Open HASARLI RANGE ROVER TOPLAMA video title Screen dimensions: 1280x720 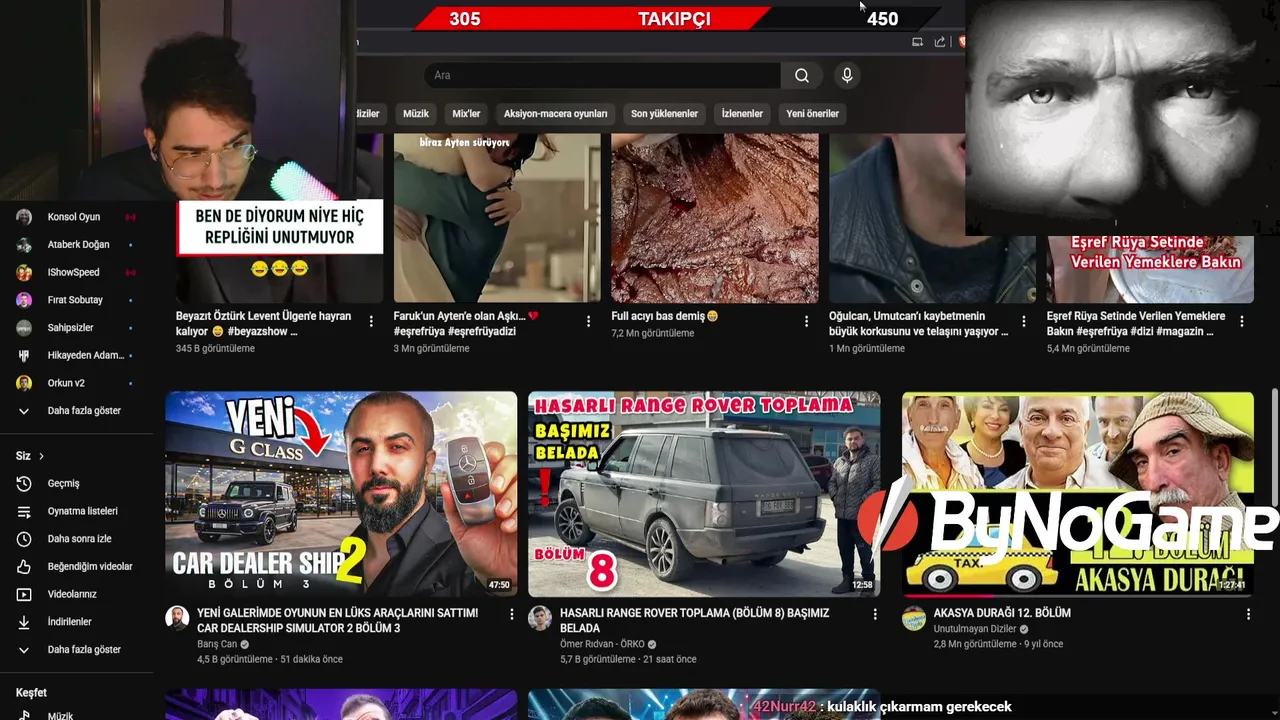[x=695, y=620]
